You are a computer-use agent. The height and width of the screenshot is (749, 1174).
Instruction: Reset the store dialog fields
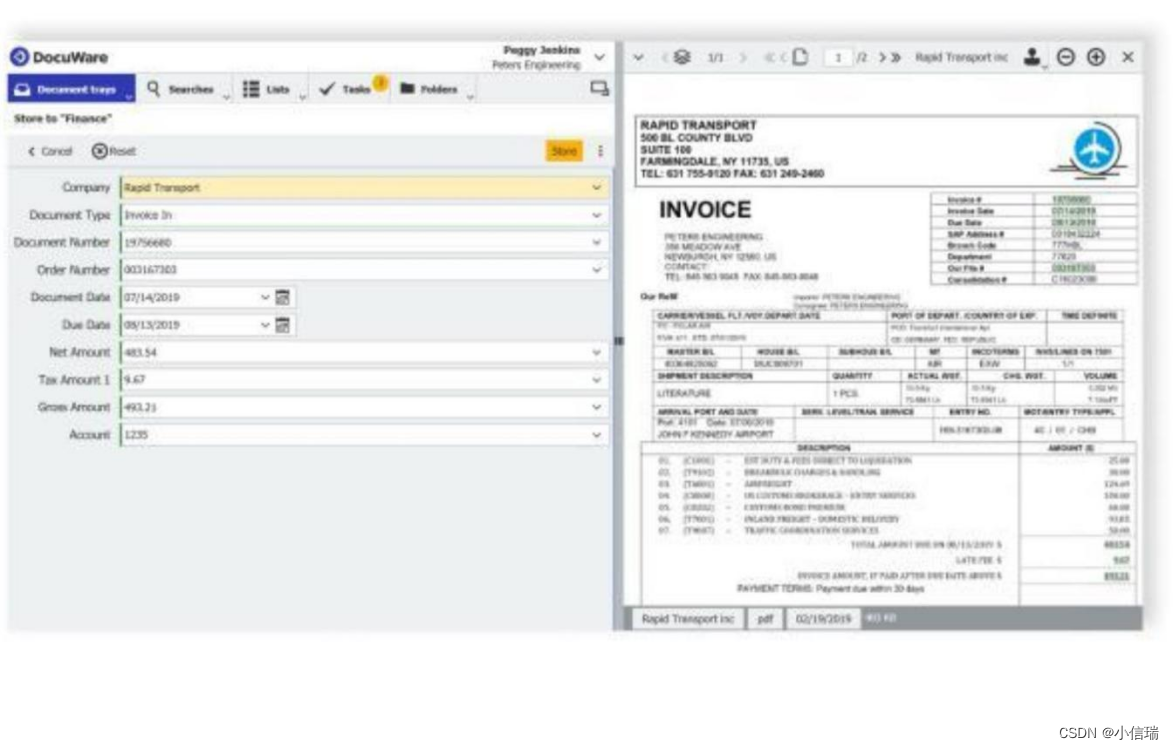[114, 151]
